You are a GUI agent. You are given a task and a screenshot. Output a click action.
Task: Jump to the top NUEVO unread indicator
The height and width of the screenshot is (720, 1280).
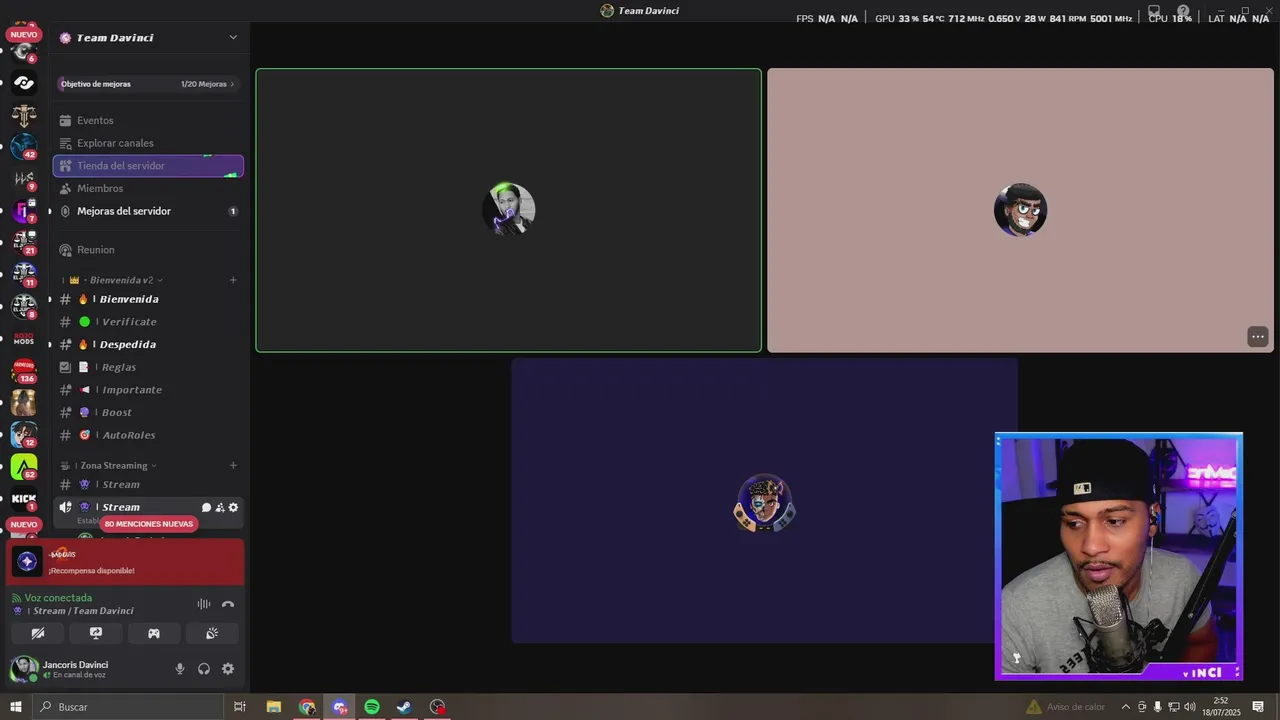23,35
